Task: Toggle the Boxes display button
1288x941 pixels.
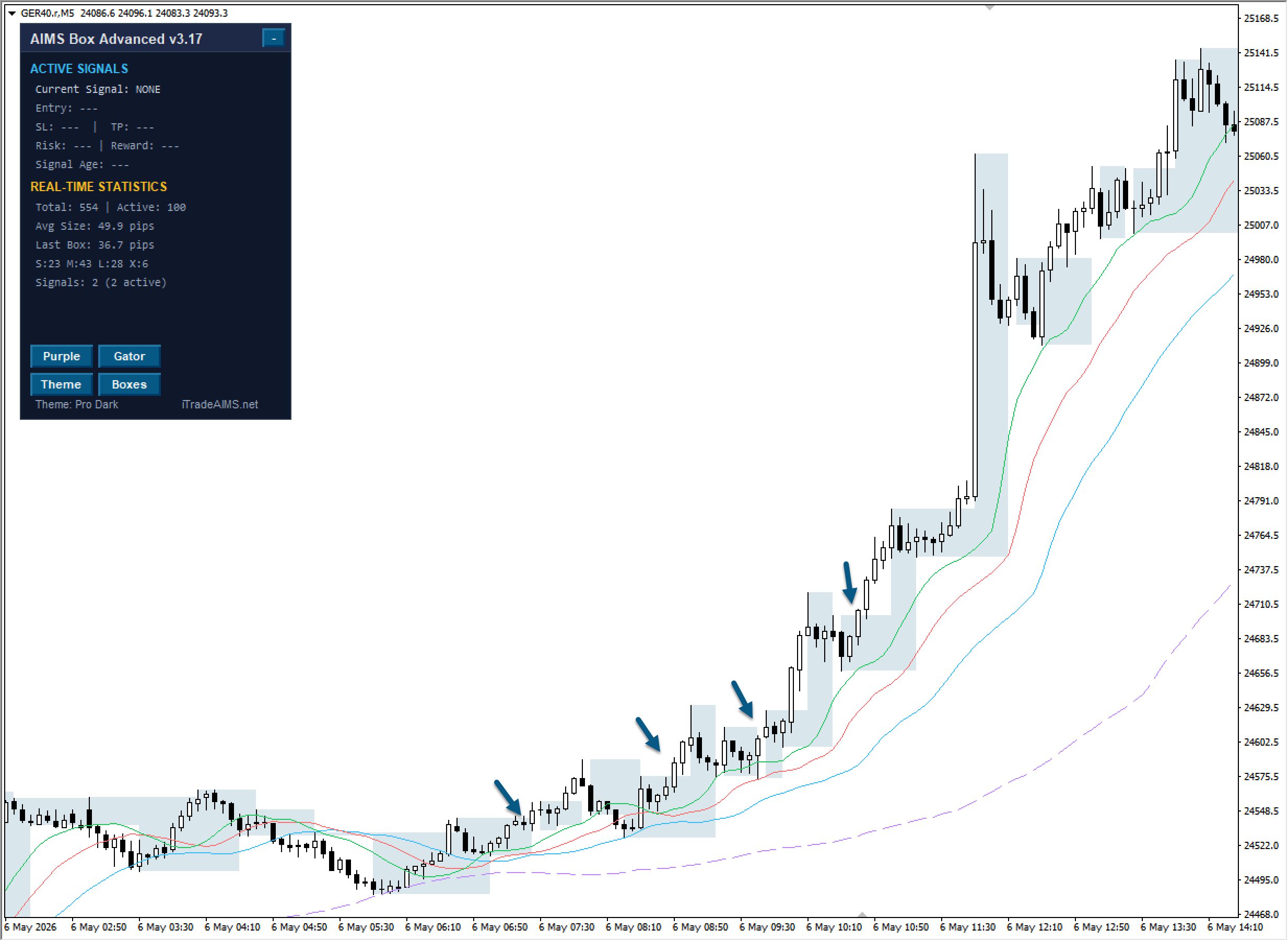Action: (x=130, y=384)
